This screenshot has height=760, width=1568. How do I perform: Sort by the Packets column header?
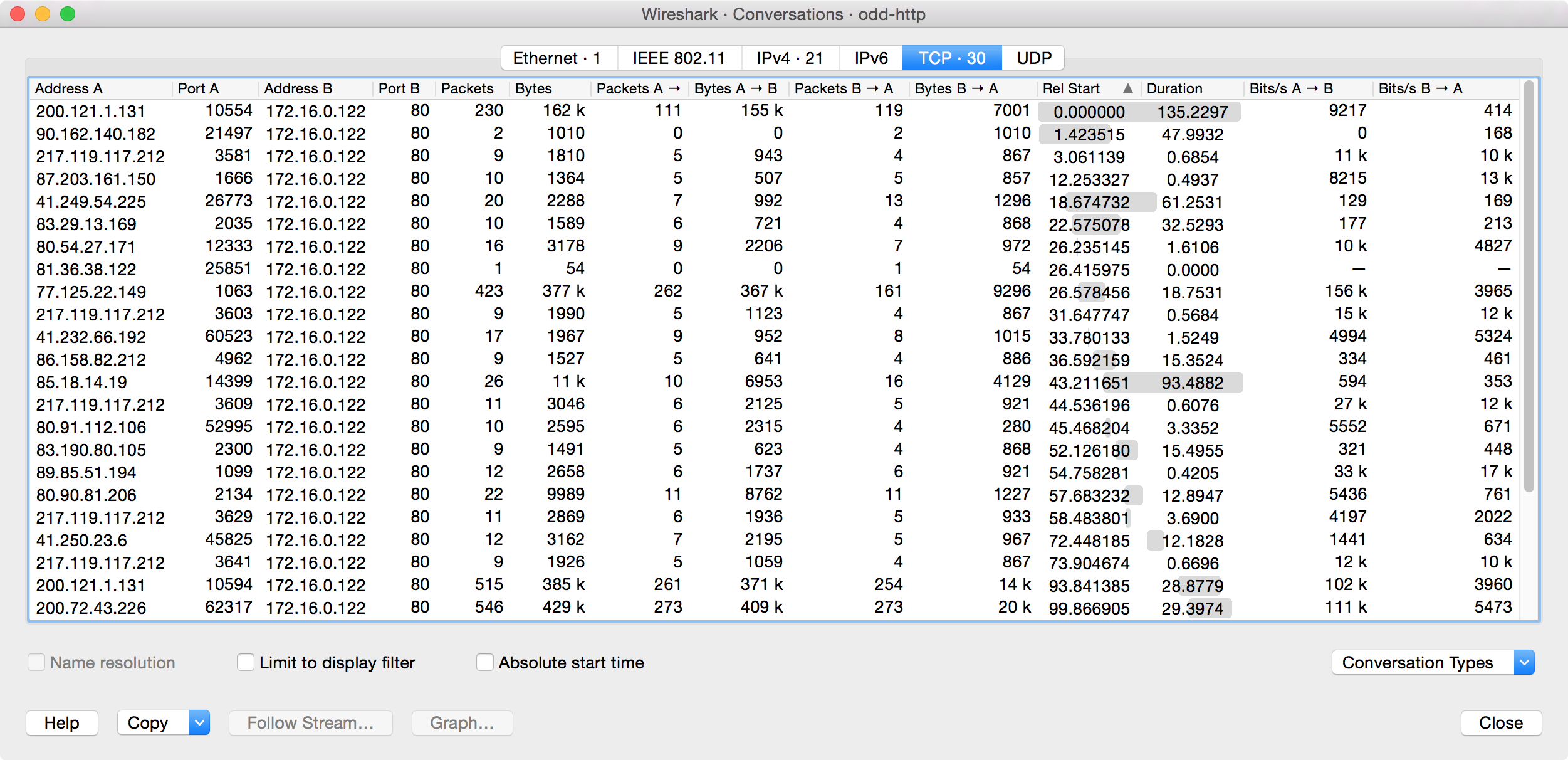472,88
